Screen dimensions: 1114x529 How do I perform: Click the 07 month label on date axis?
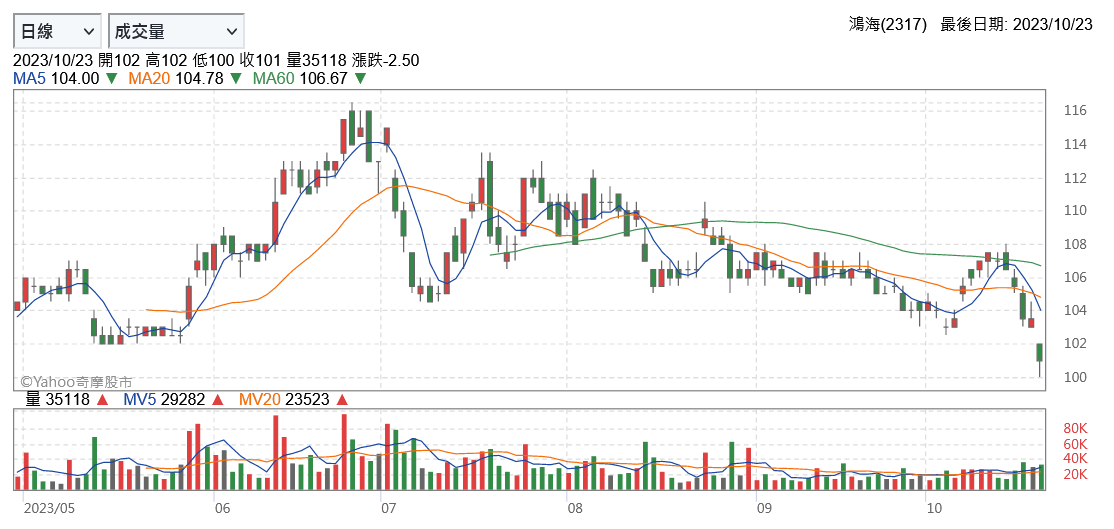tap(388, 509)
